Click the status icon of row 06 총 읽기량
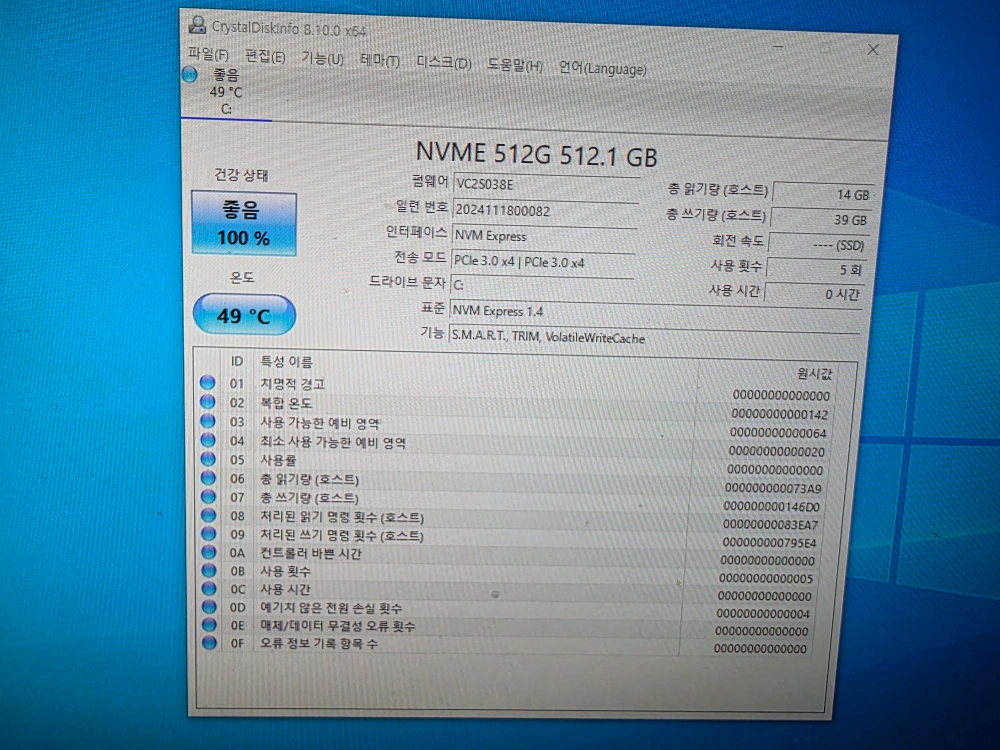 [x=209, y=477]
